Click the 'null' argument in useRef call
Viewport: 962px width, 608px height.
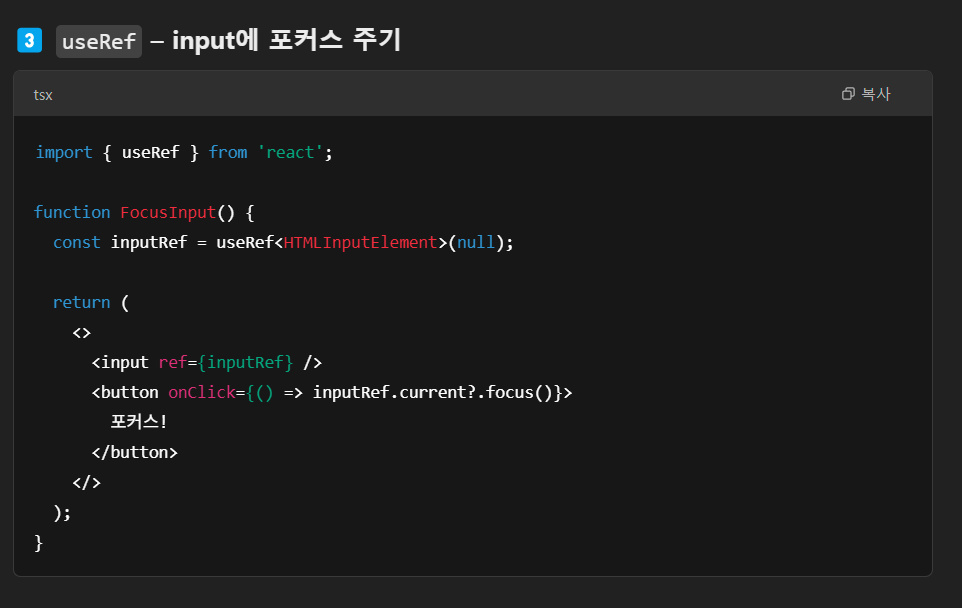click(x=476, y=242)
